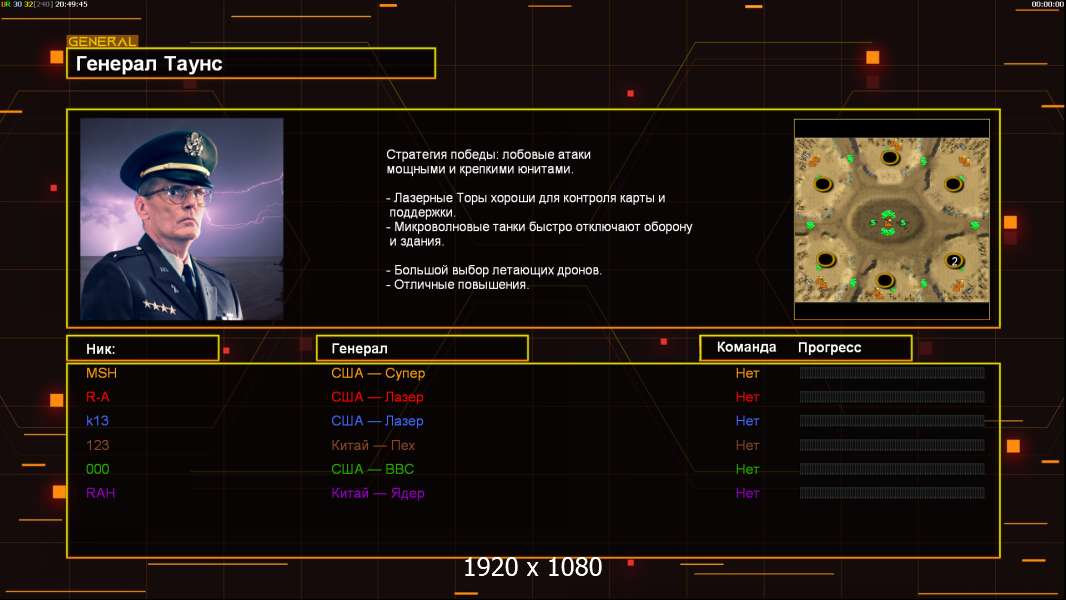The image size is (1066, 600).
Task: Click 'Большой выбор летающих дронов' line
Action: (494, 270)
